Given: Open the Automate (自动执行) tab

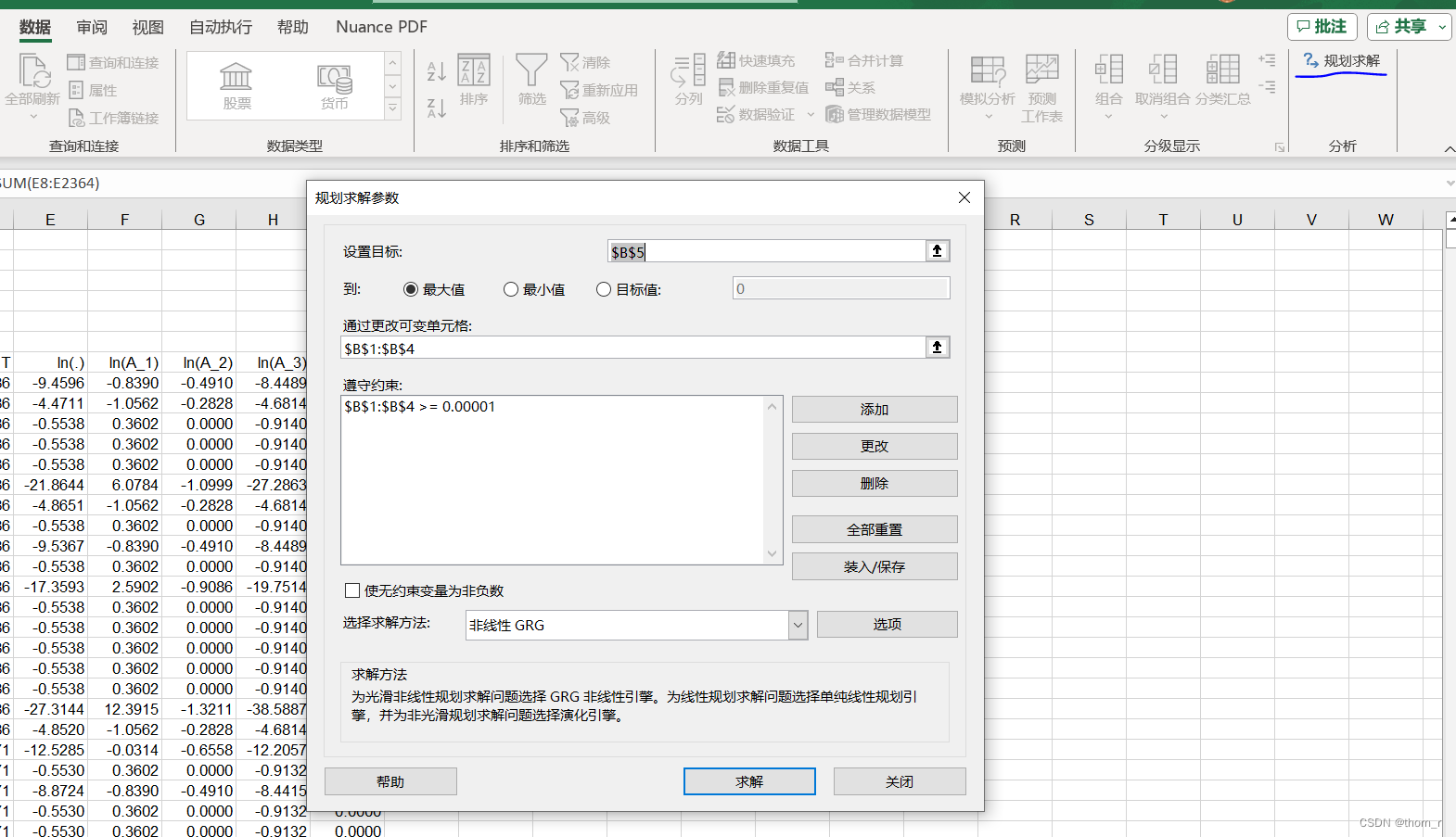Looking at the screenshot, I should pyautogui.click(x=221, y=27).
